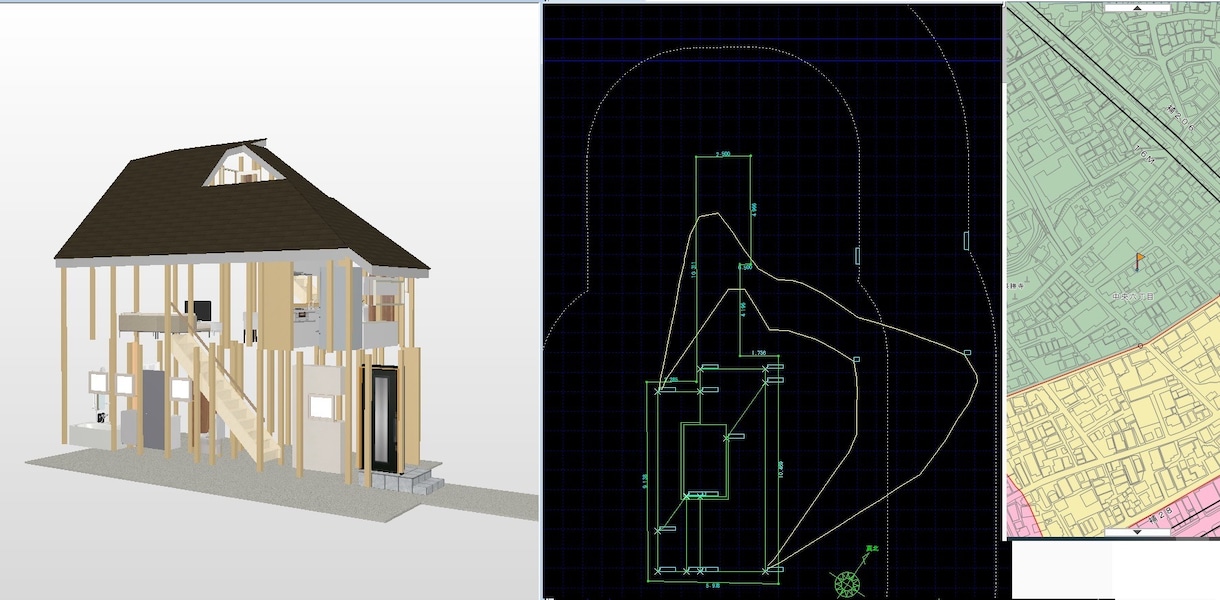
Task: Click the up arrow above the map
Action: 1137,7
